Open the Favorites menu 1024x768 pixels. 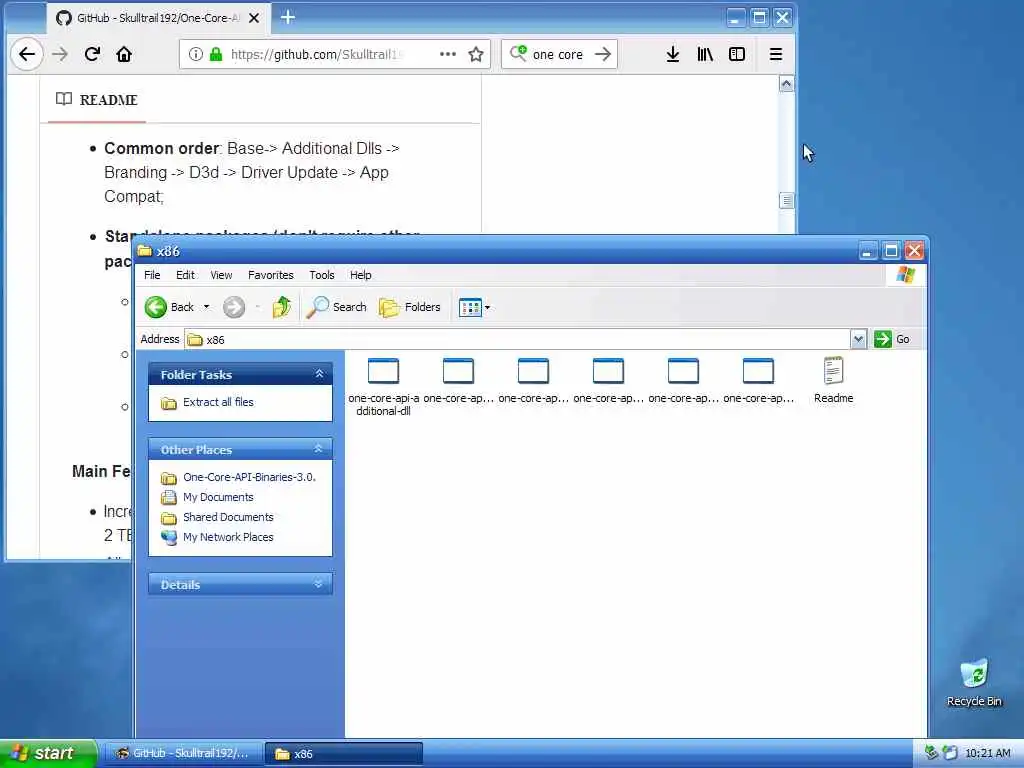271,275
